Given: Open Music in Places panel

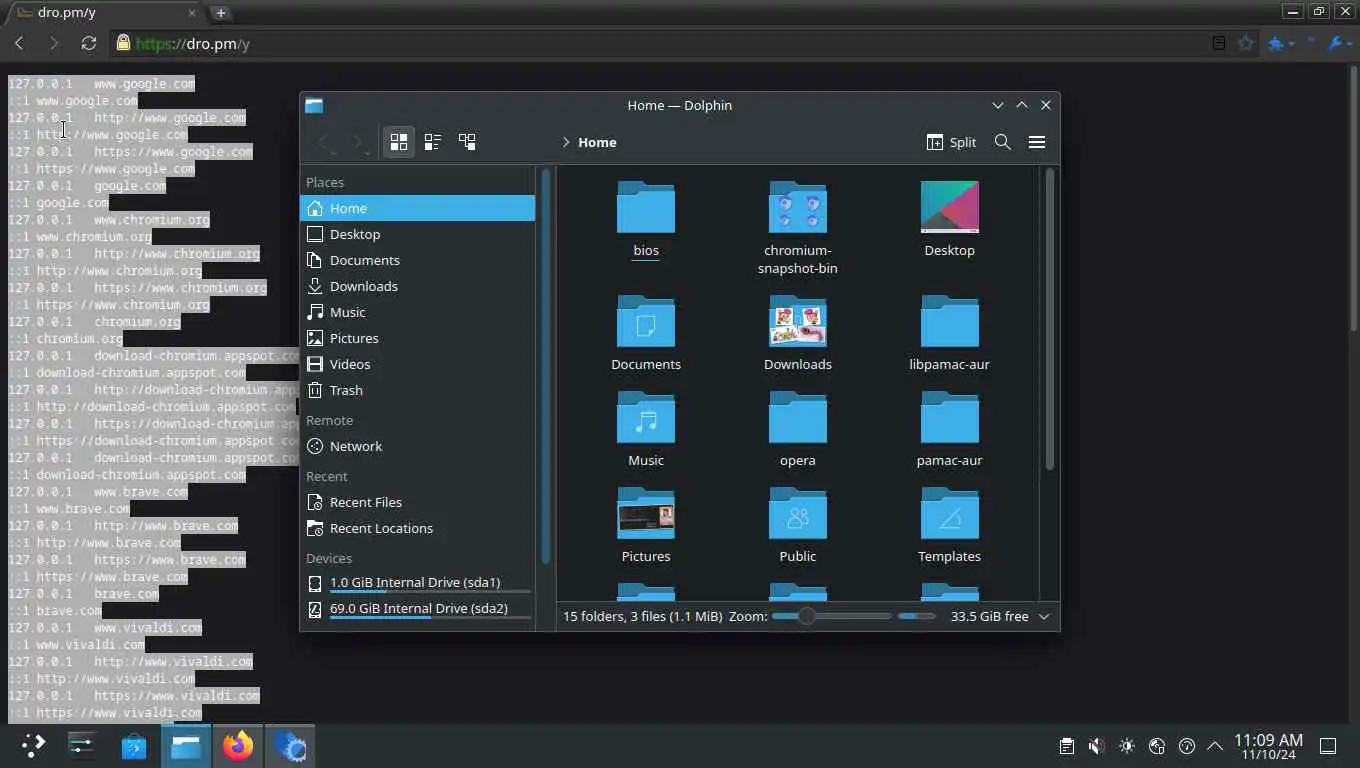Looking at the screenshot, I should pyautogui.click(x=418, y=312).
